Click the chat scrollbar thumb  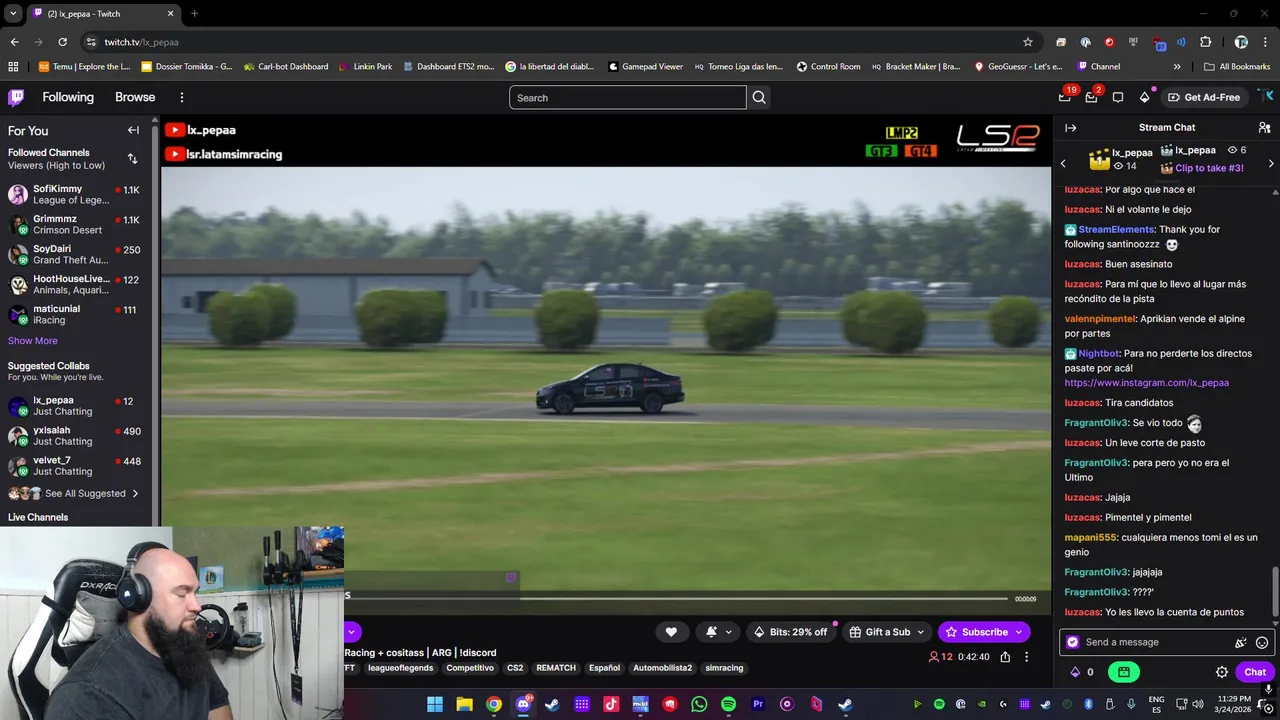[1274, 592]
